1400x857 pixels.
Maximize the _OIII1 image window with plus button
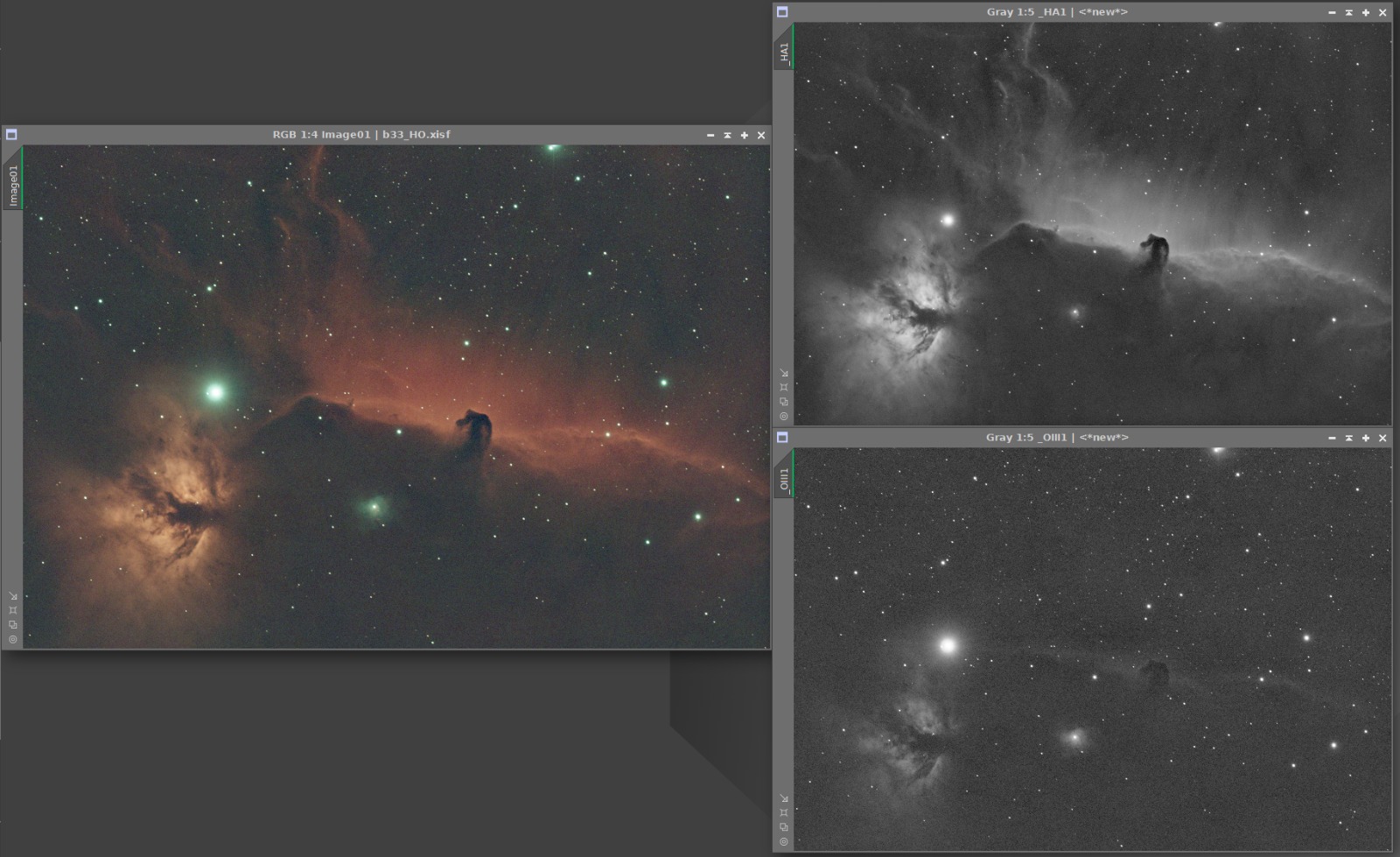pos(1365,438)
